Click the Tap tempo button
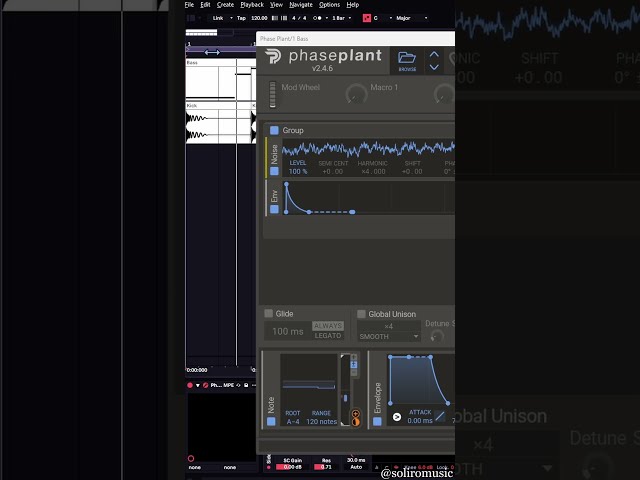This screenshot has width=640, height=480. pos(241,18)
